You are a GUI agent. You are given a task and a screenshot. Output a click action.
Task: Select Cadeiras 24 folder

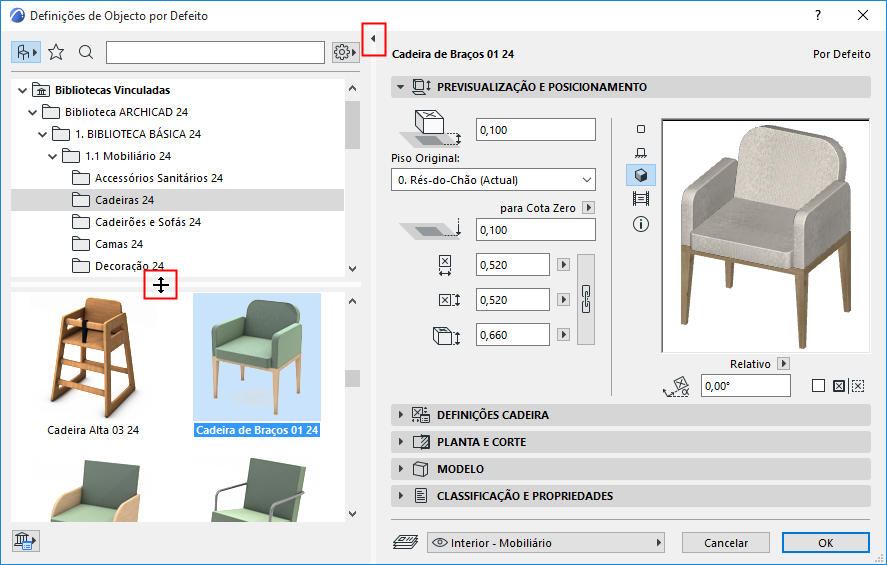[177, 200]
